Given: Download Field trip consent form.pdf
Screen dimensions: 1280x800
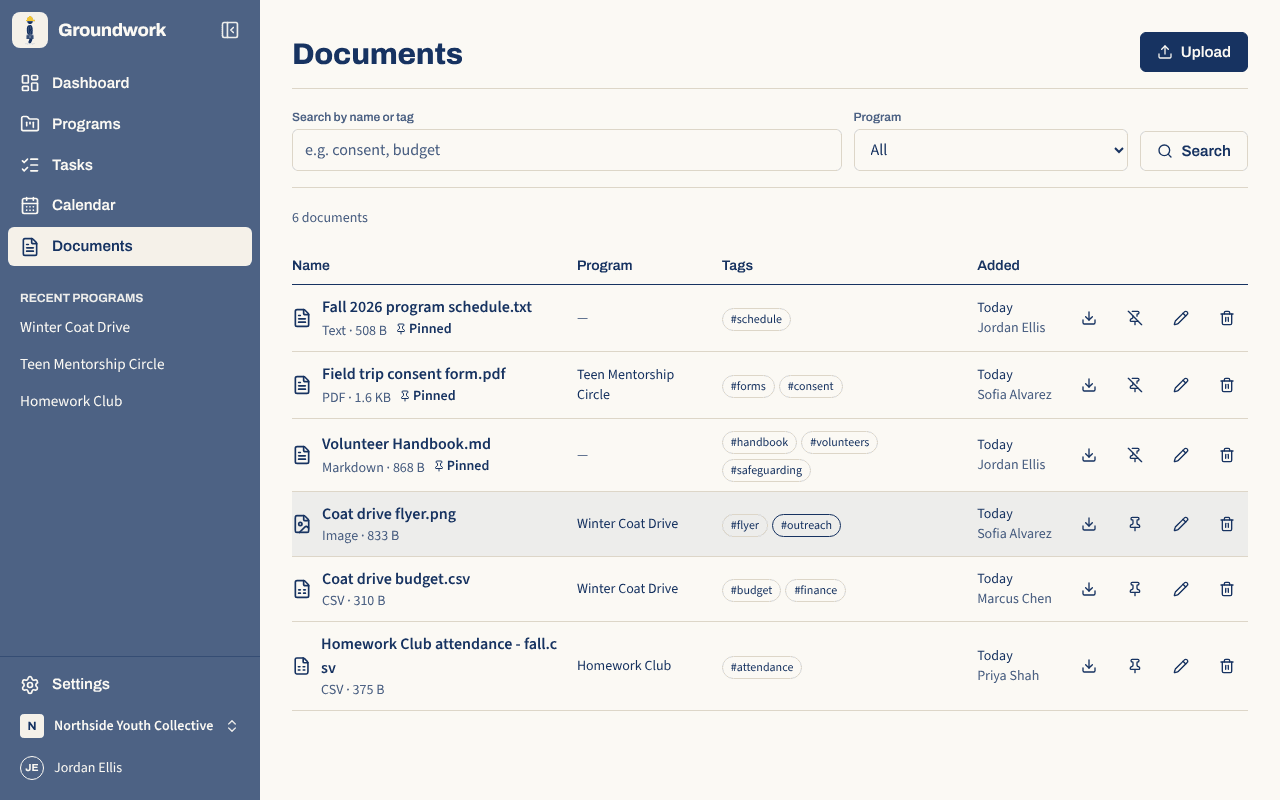Looking at the screenshot, I should (x=1089, y=385).
